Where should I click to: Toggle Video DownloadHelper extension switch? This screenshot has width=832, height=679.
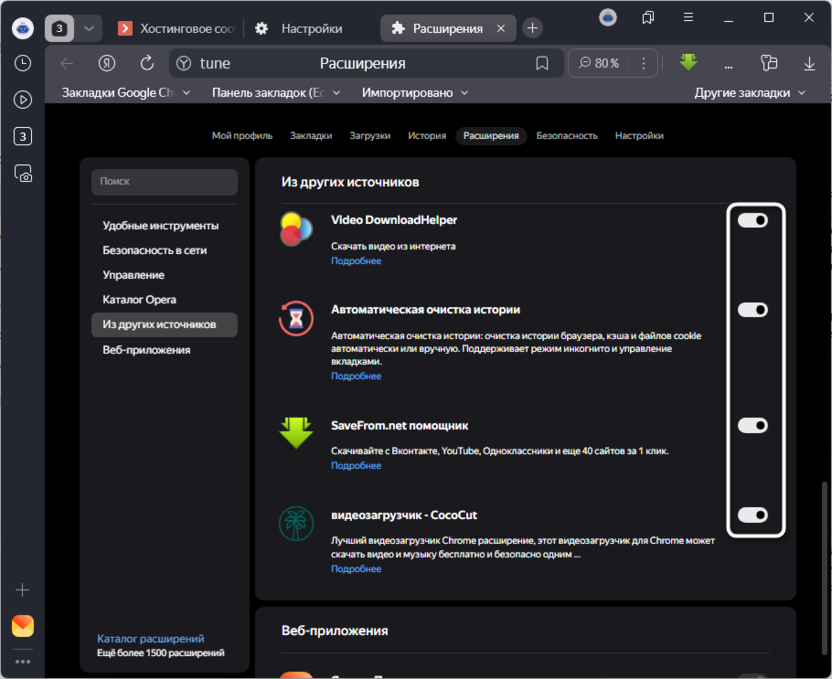pyautogui.click(x=752, y=220)
